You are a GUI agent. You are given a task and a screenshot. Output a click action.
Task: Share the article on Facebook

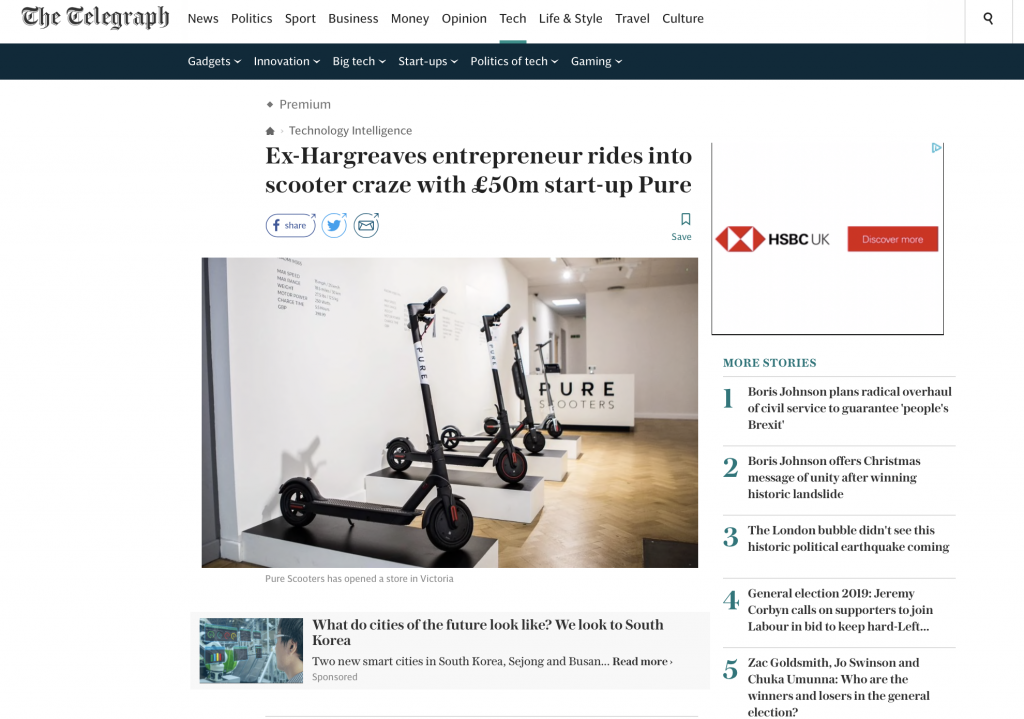291,225
